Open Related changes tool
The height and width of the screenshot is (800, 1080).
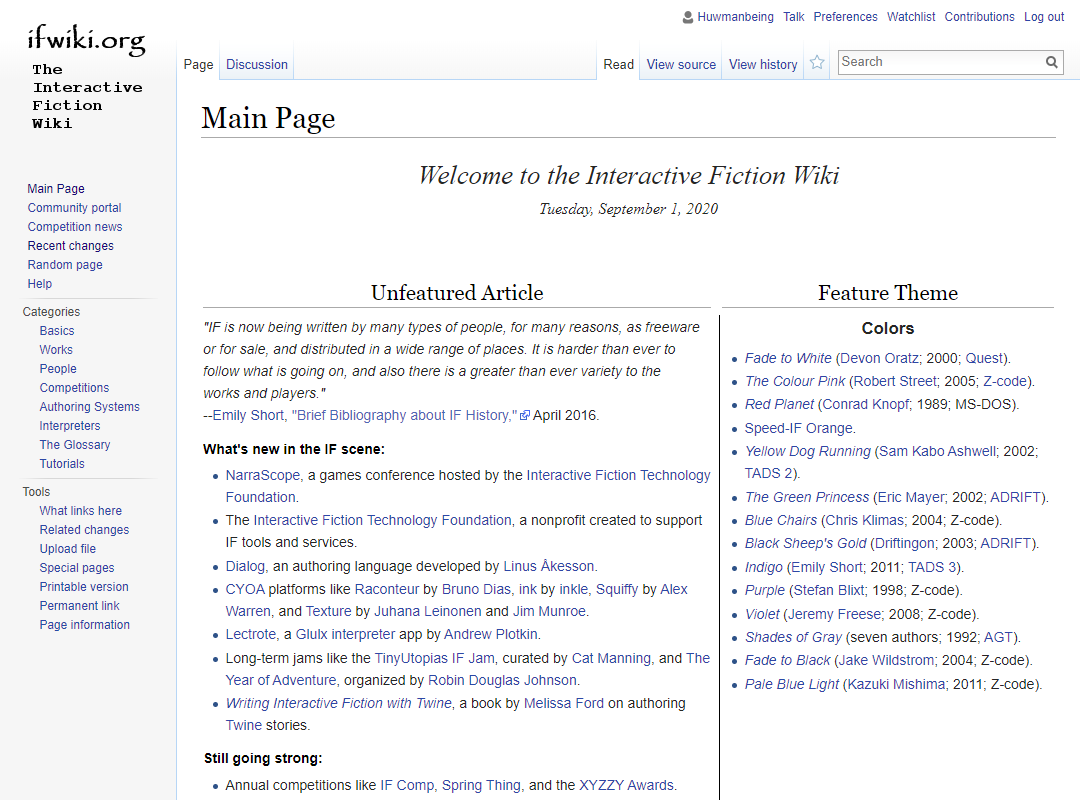tap(84, 530)
